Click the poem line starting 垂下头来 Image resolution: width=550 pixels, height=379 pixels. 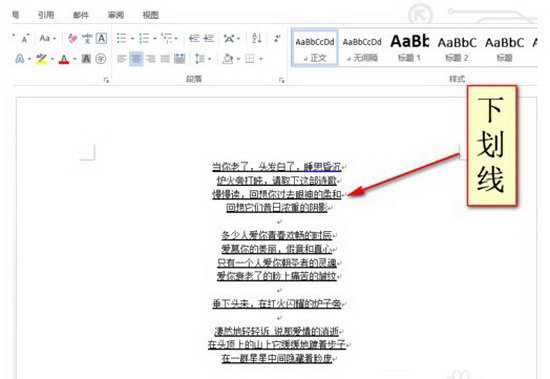tap(276, 304)
